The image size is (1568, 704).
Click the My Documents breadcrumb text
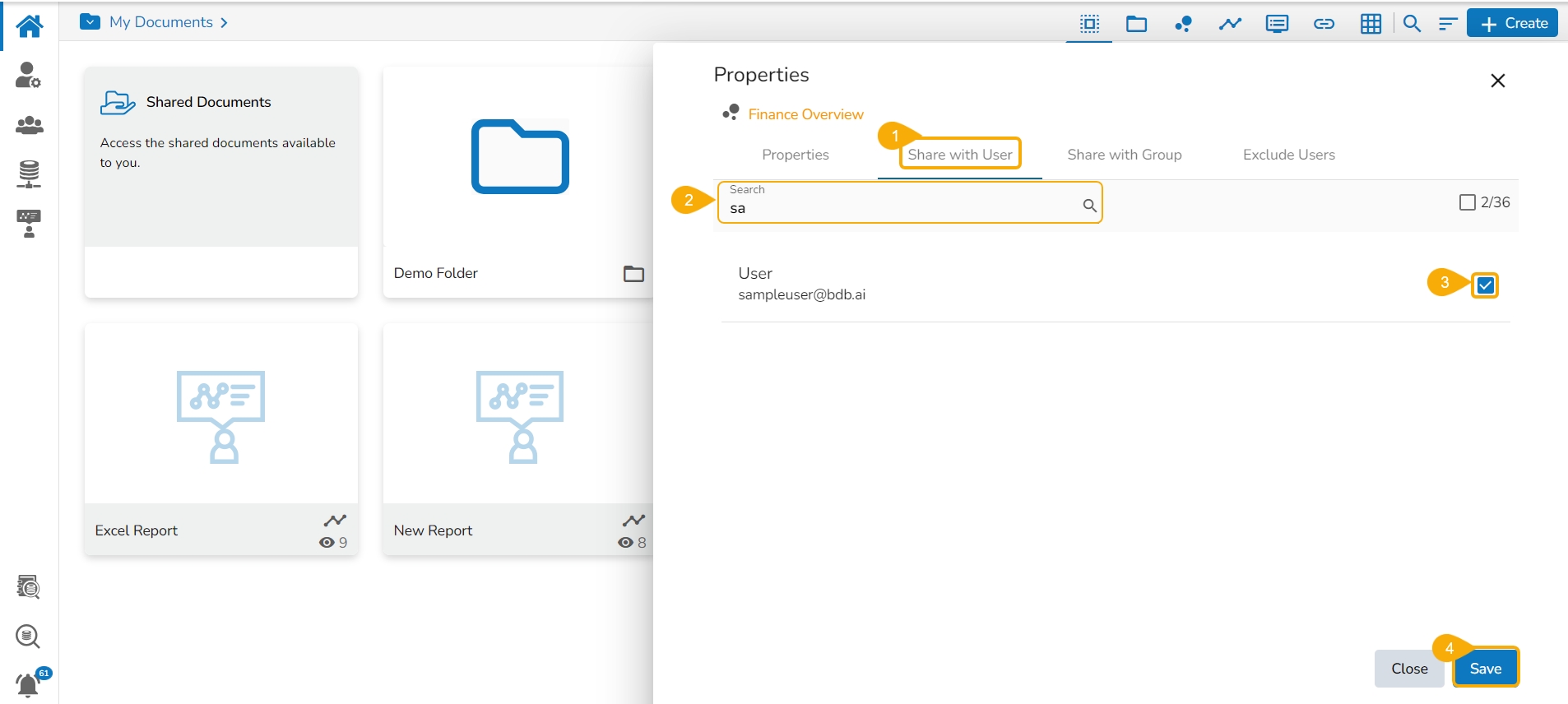161,22
